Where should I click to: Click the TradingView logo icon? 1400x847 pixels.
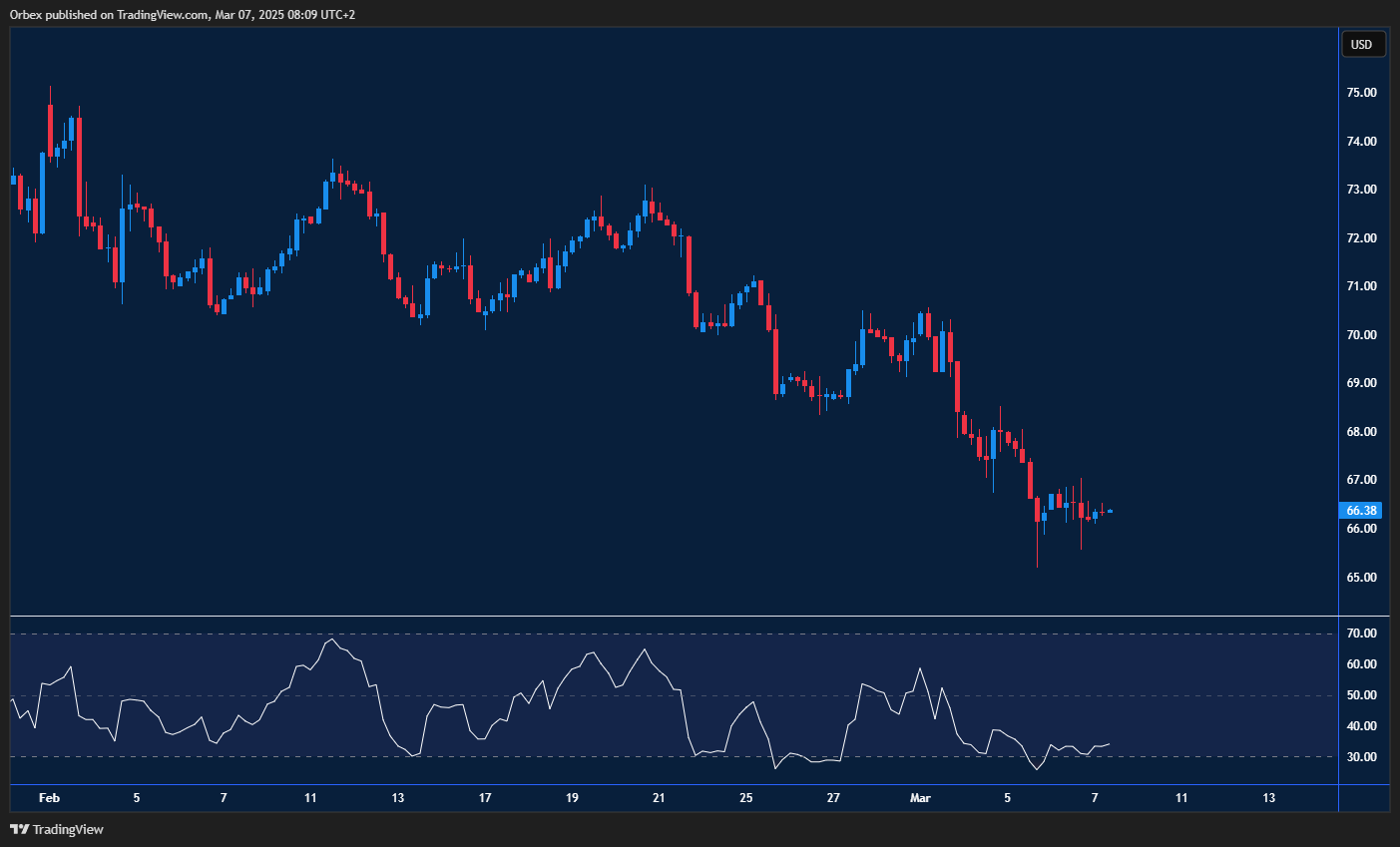(18, 829)
